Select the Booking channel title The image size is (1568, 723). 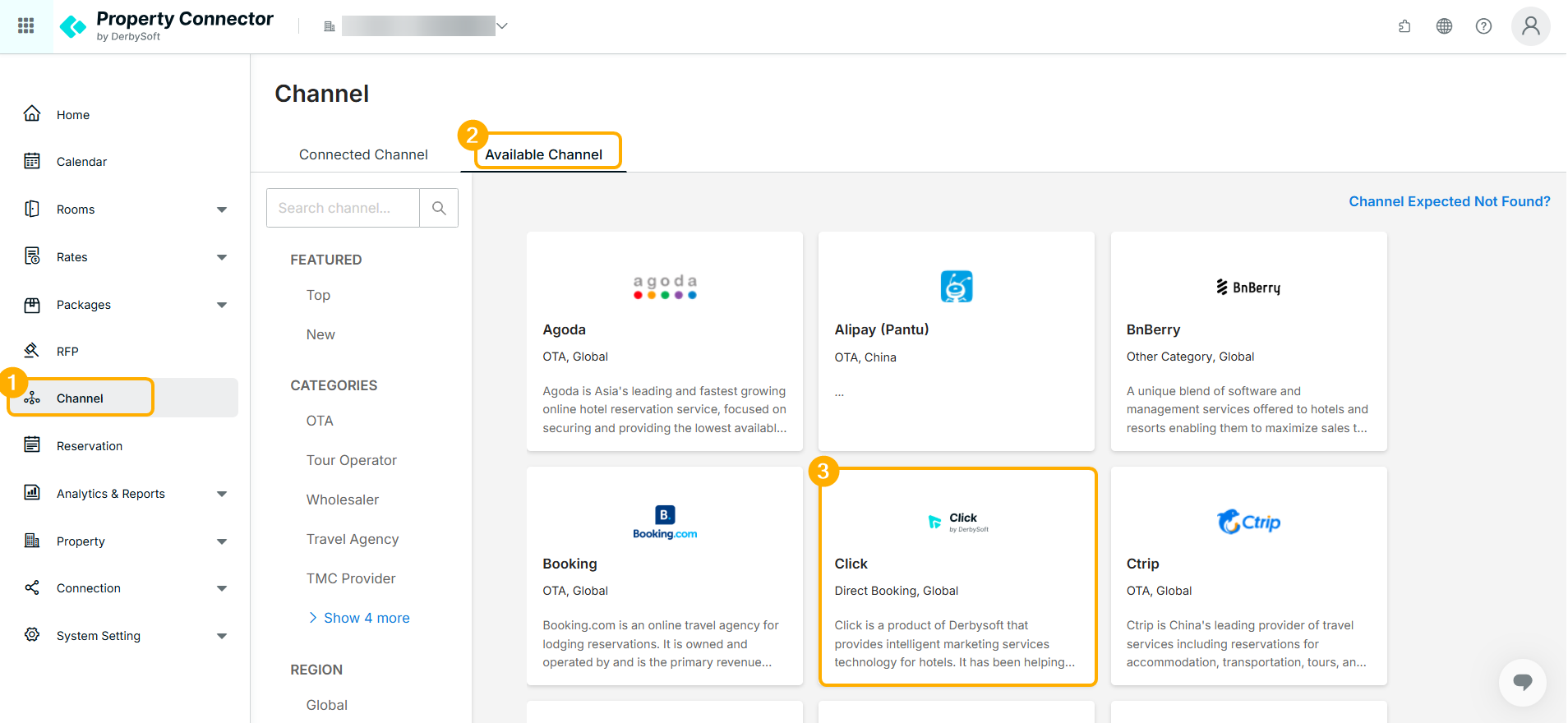570,564
